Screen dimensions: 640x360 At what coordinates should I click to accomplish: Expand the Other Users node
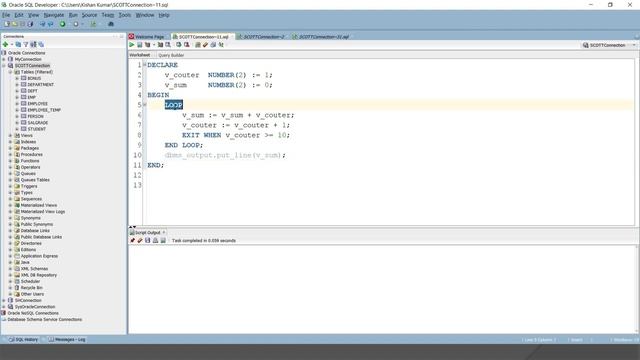pos(10,294)
